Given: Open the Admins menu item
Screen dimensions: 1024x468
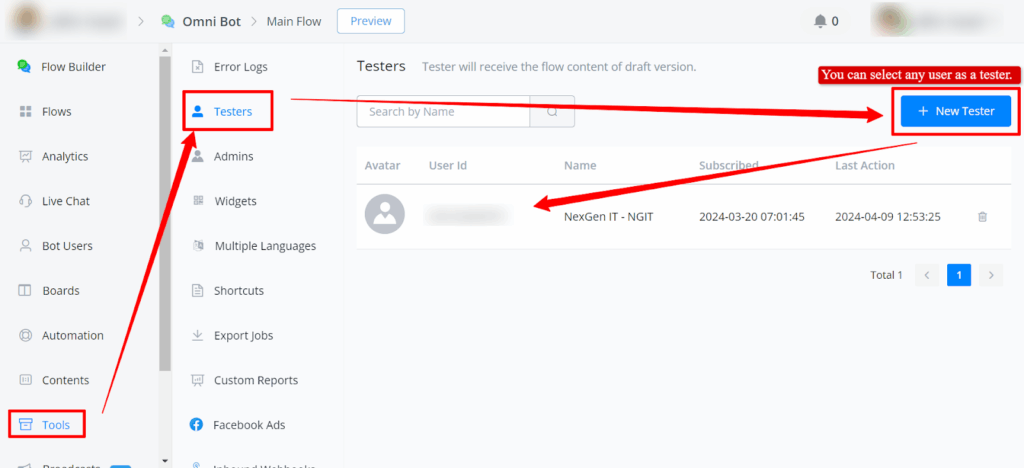Looking at the screenshot, I should pyautogui.click(x=233, y=156).
